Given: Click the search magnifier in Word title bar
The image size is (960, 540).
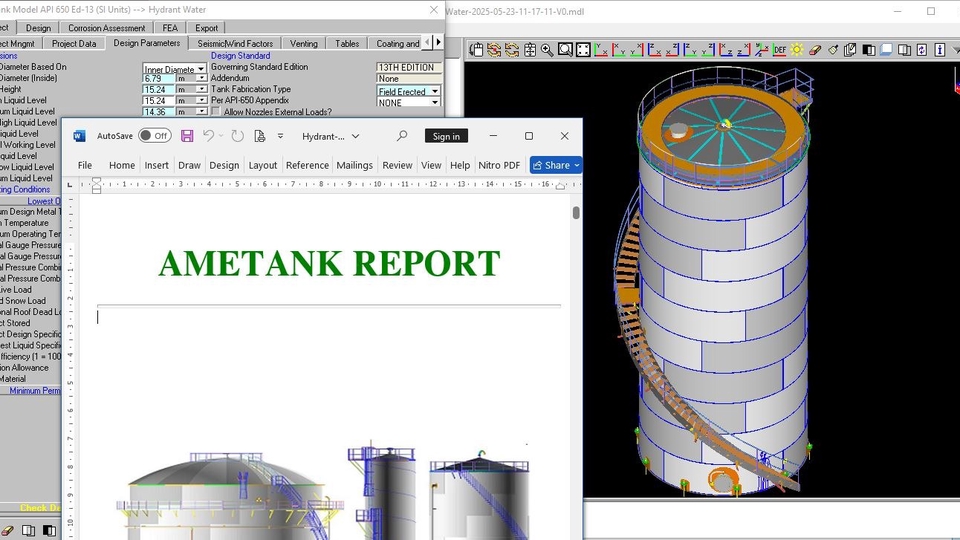Looking at the screenshot, I should [x=402, y=136].
